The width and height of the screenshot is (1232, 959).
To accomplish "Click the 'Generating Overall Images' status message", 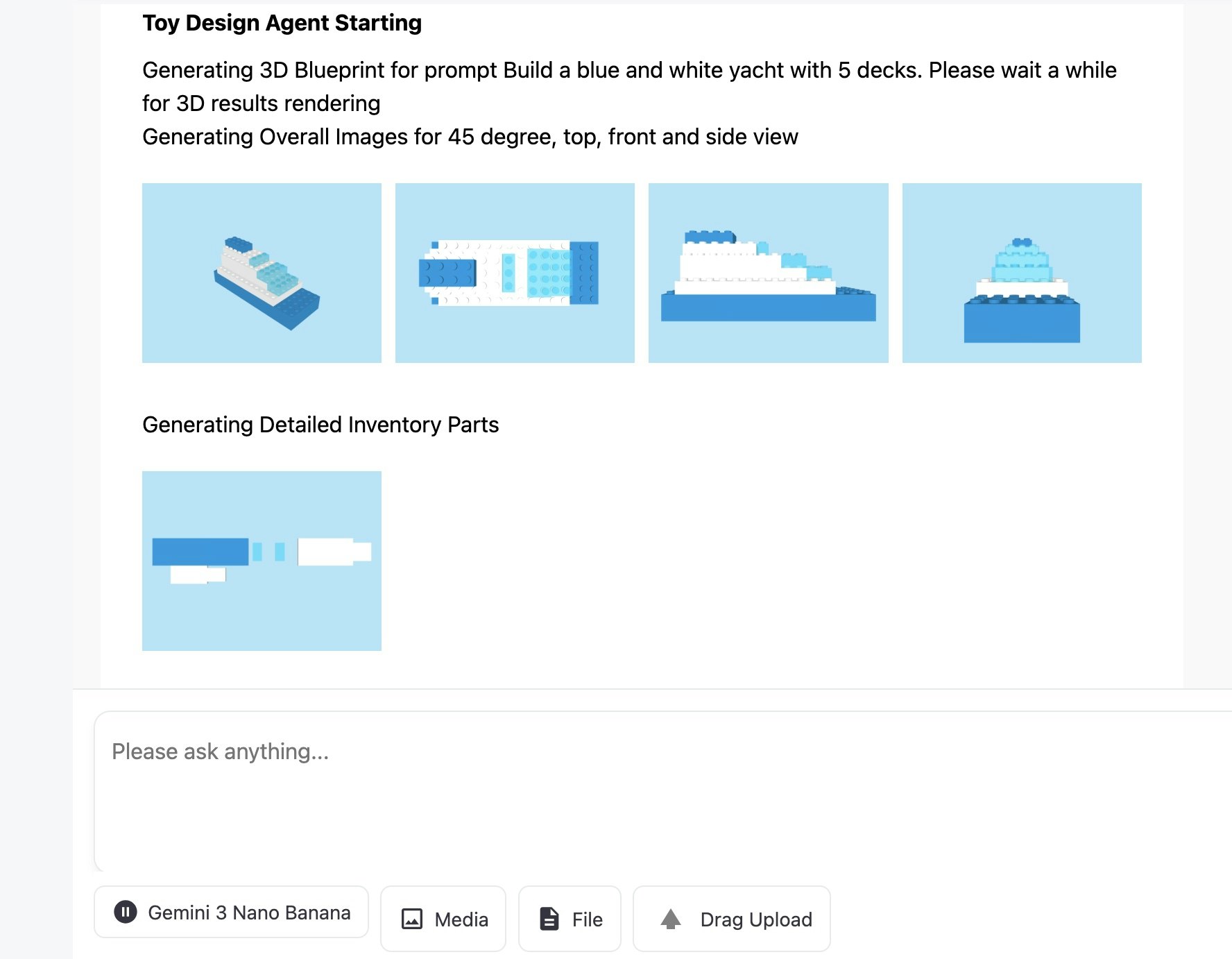I will (x=471, y=137).
